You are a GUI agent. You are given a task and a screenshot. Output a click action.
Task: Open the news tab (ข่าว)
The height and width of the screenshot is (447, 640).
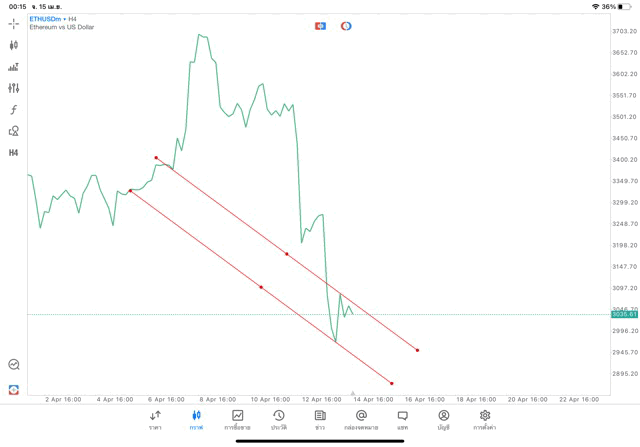point(320,420)
